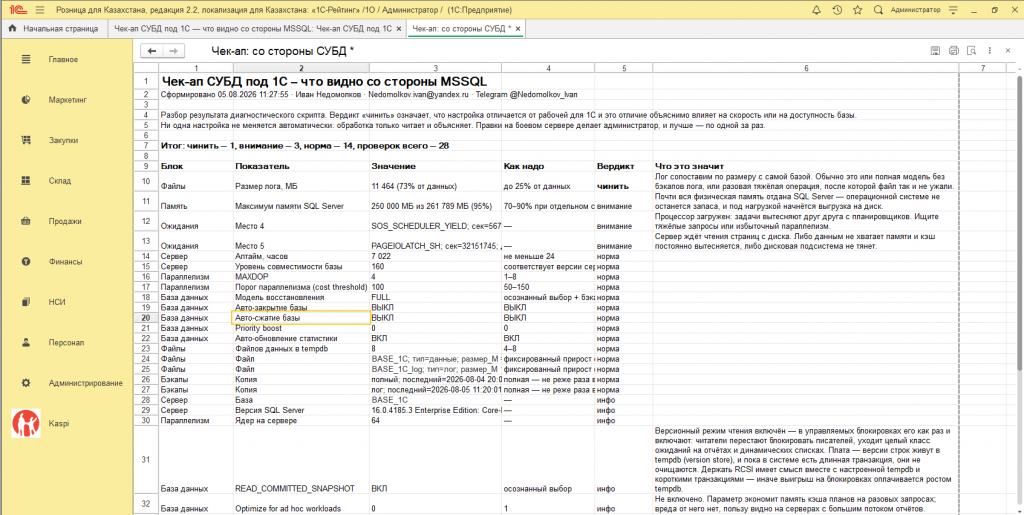Close the Чек-ап СУБД под 1С MSSQL tab
The width and height of the screenshot is (1024, 515).
(x=397, y=29)
